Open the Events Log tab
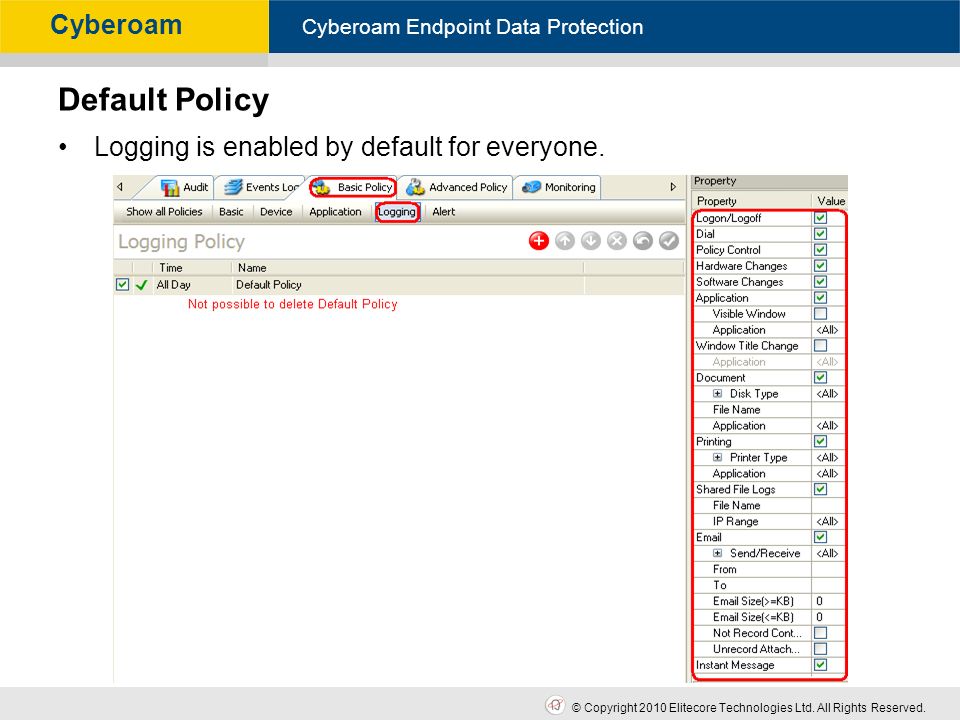This screenshot has height=720, width=960. coord(262,187)
